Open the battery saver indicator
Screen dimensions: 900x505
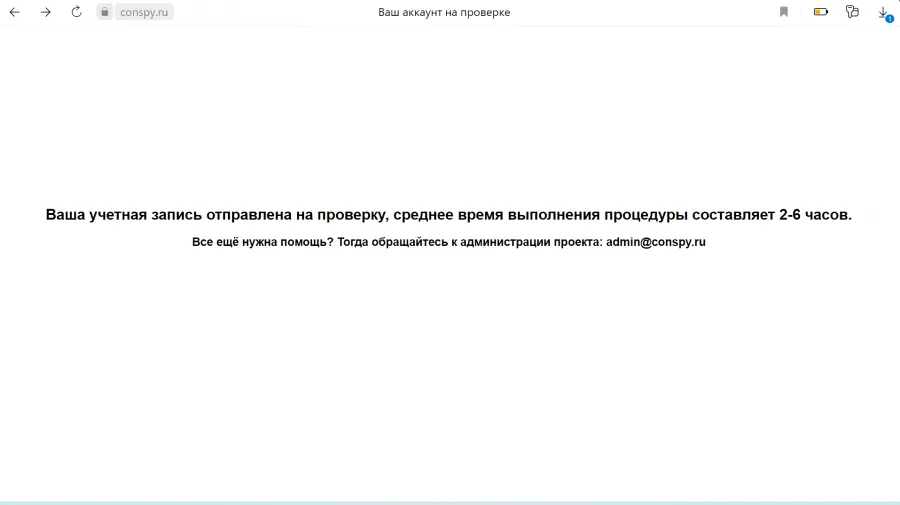click(x=821, y=12)
